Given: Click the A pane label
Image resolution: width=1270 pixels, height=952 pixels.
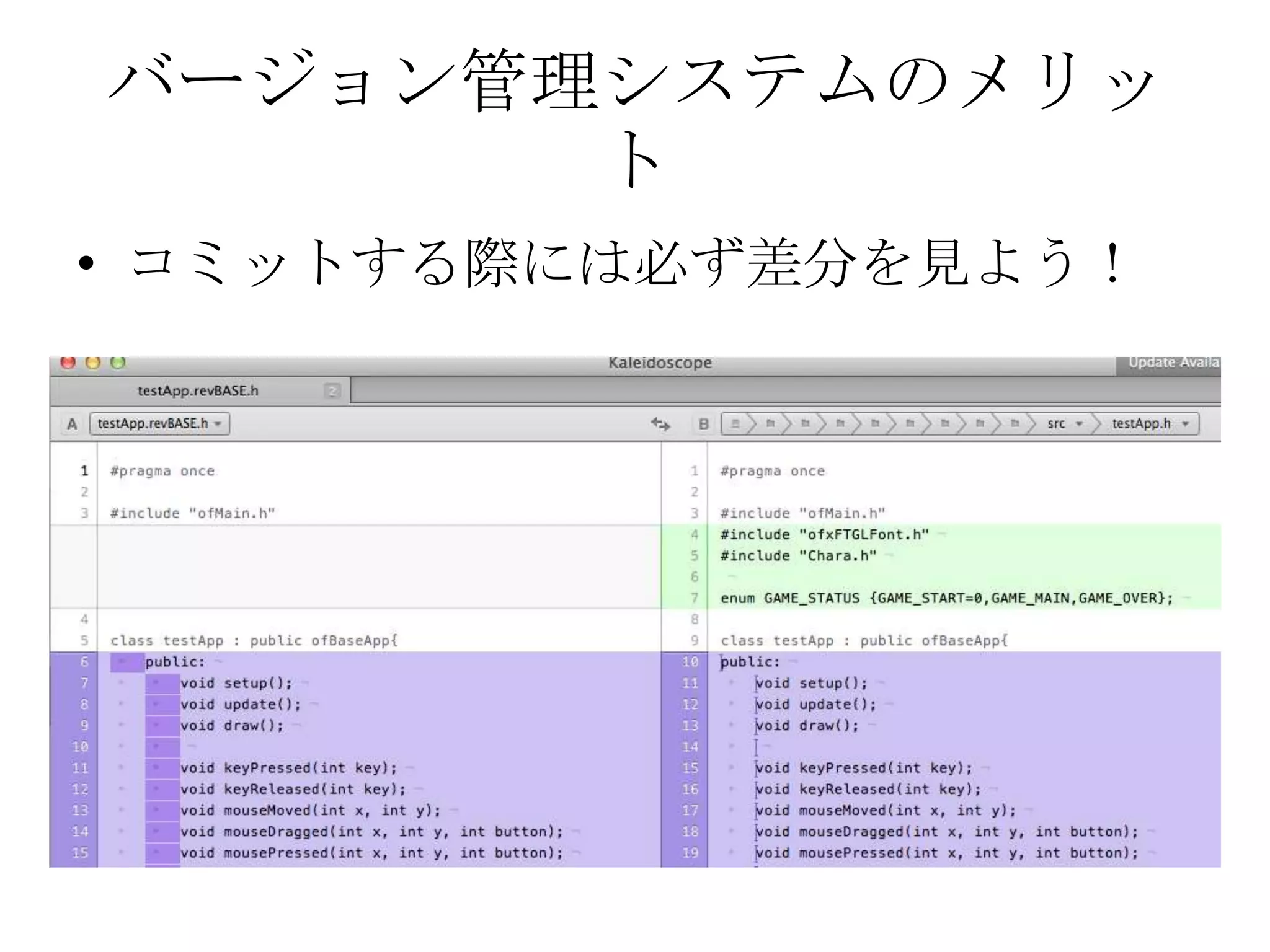Looking at the screenshot, I should point(72,425).
